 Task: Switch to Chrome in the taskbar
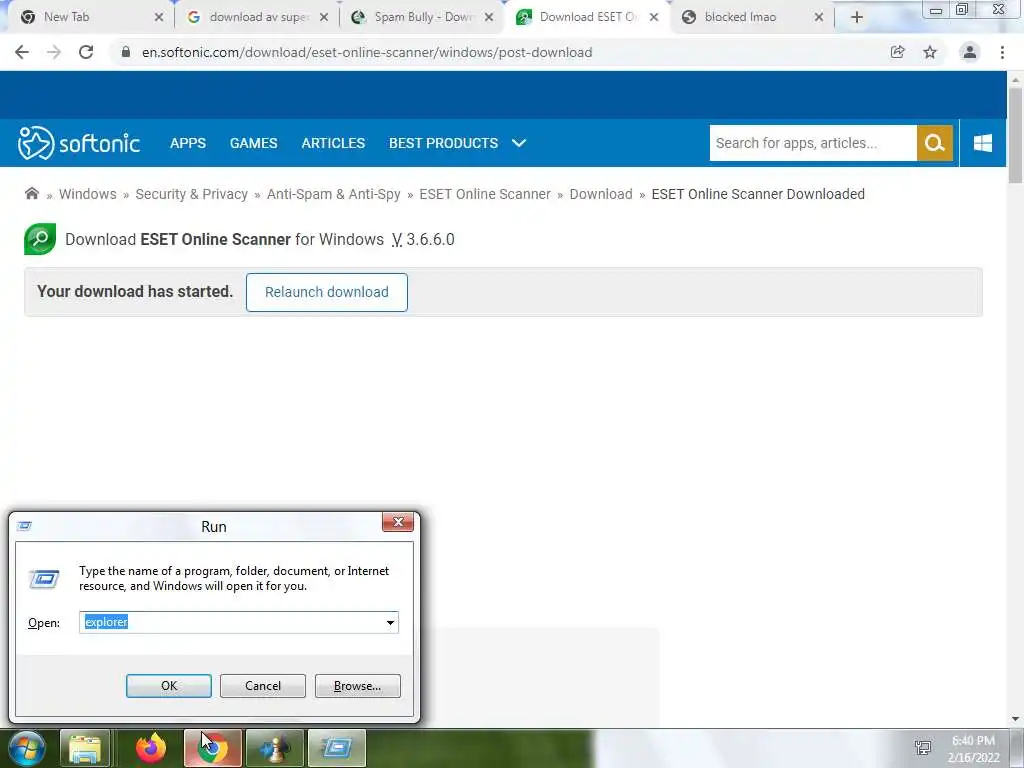(x=212, y=748)
